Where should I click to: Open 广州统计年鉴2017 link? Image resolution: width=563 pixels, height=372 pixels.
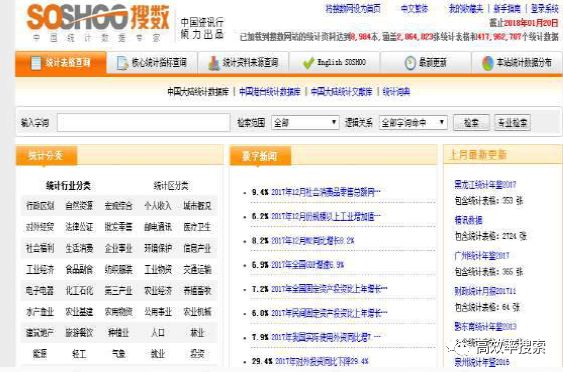click(481, 256)
